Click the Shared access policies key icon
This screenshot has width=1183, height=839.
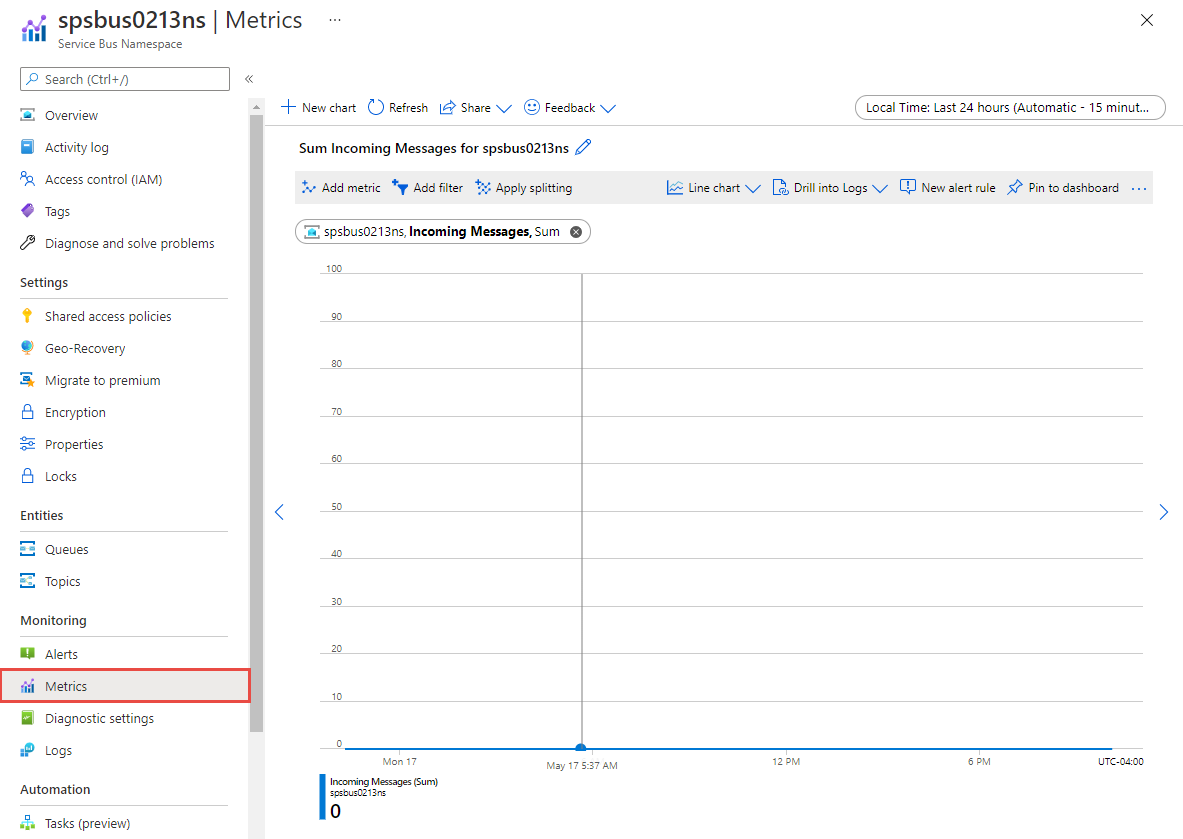28,315
